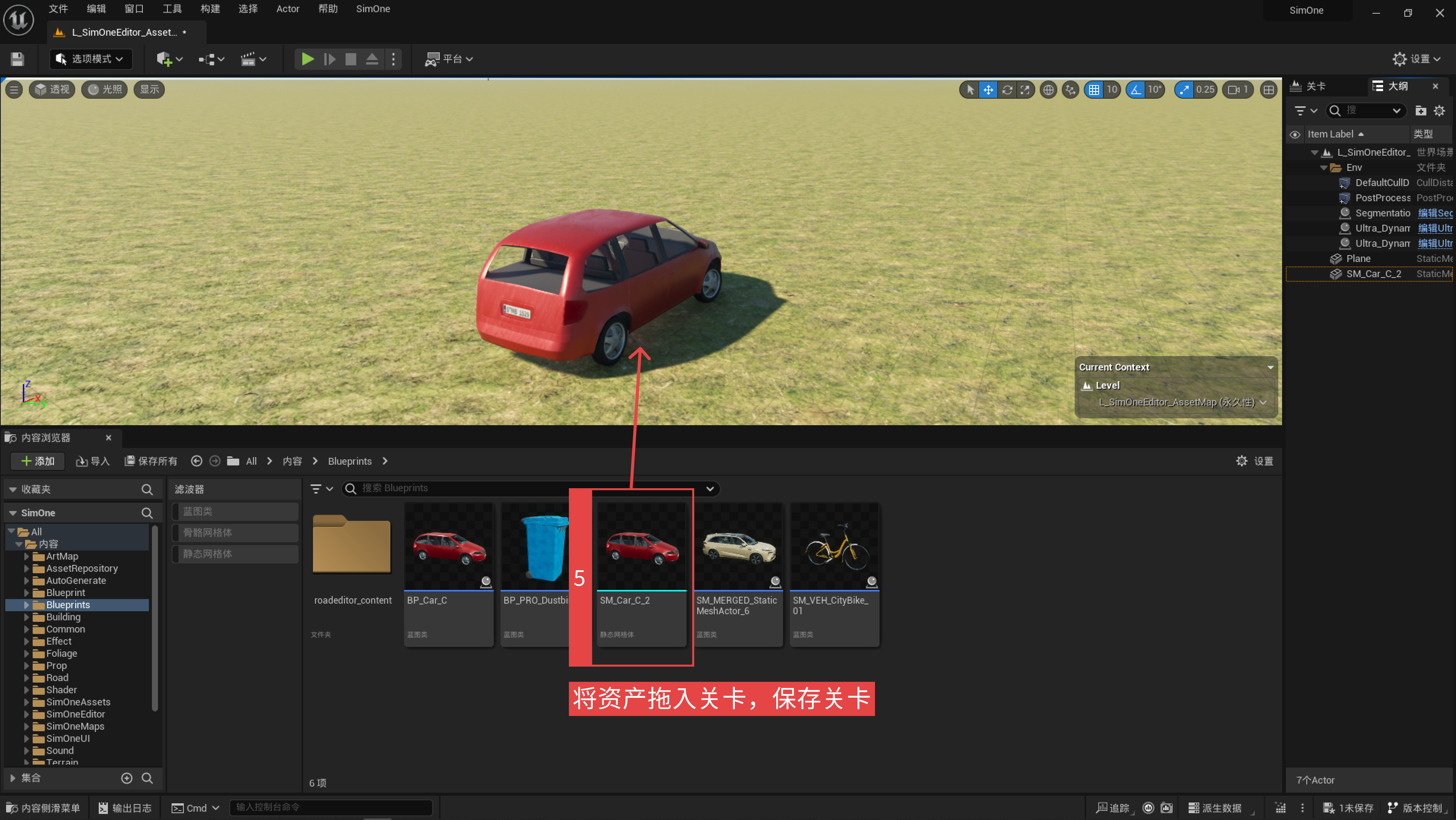Toggle grid snapping in viewport toolbar
1456x820 pixels.
pos(1094,89)
